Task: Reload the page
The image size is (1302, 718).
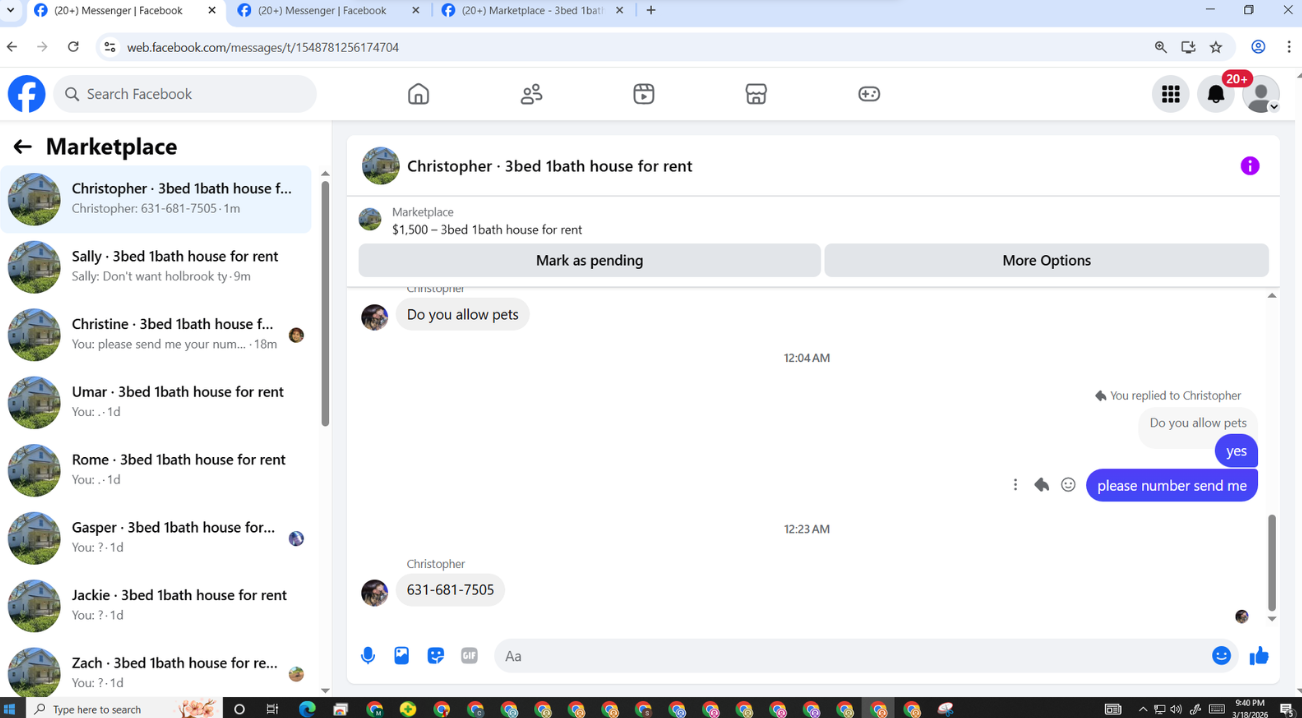Action: 73,47
